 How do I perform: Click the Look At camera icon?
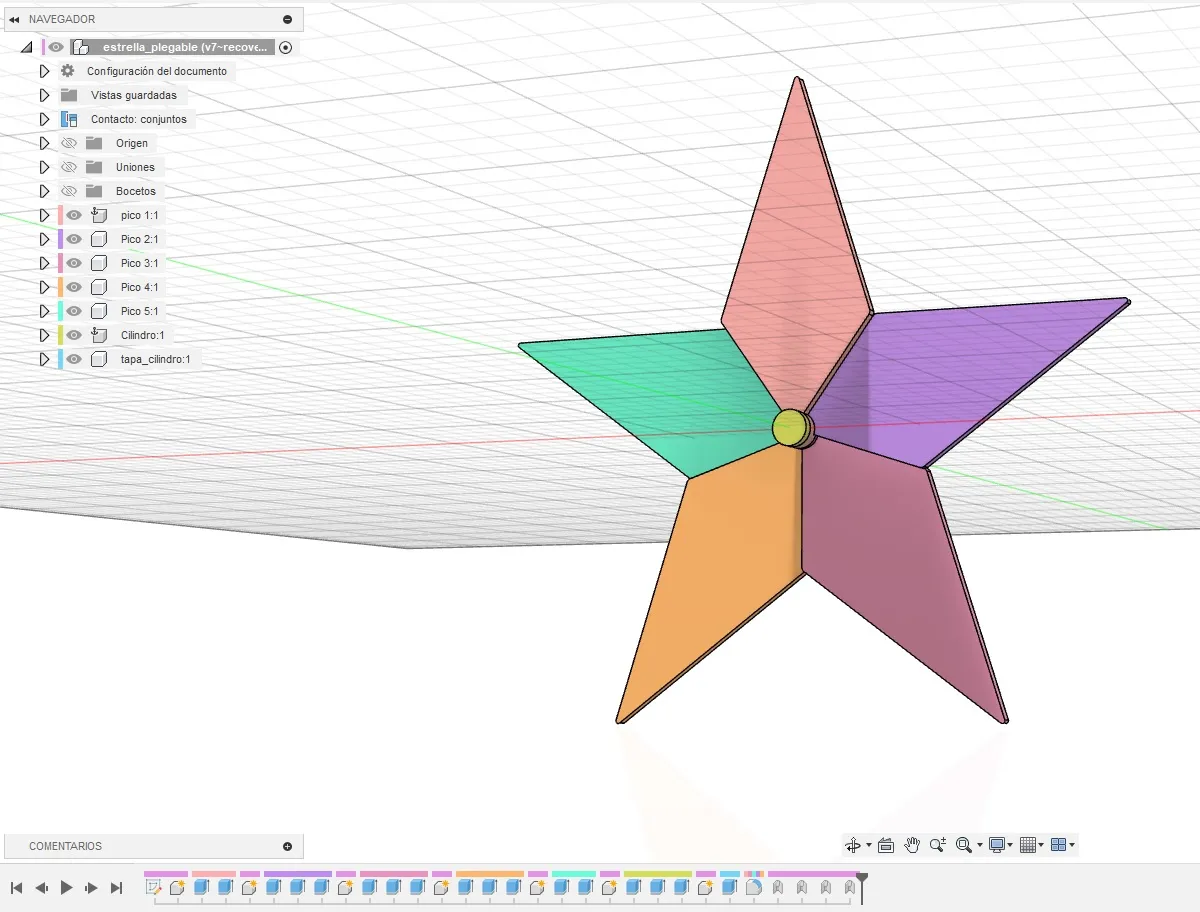(x=885, y=845)
